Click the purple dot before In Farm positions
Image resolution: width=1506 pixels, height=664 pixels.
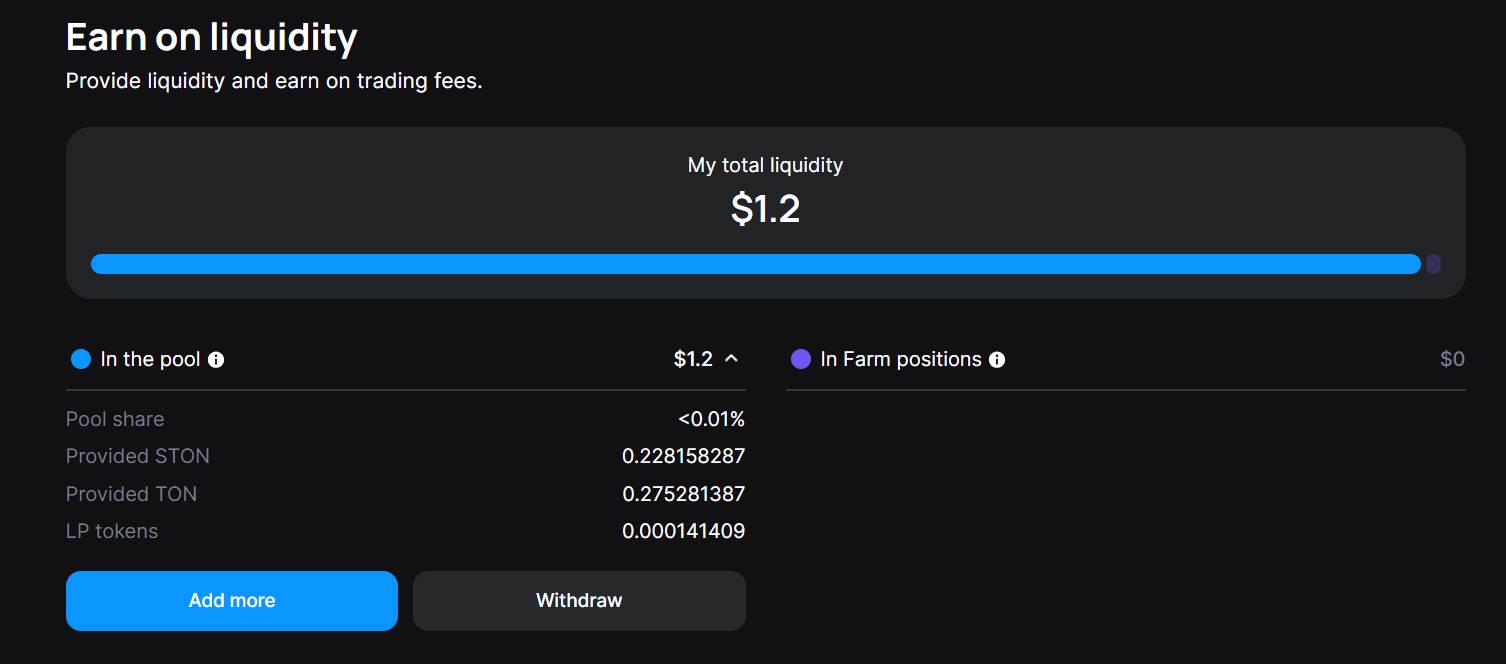[800, 359]
